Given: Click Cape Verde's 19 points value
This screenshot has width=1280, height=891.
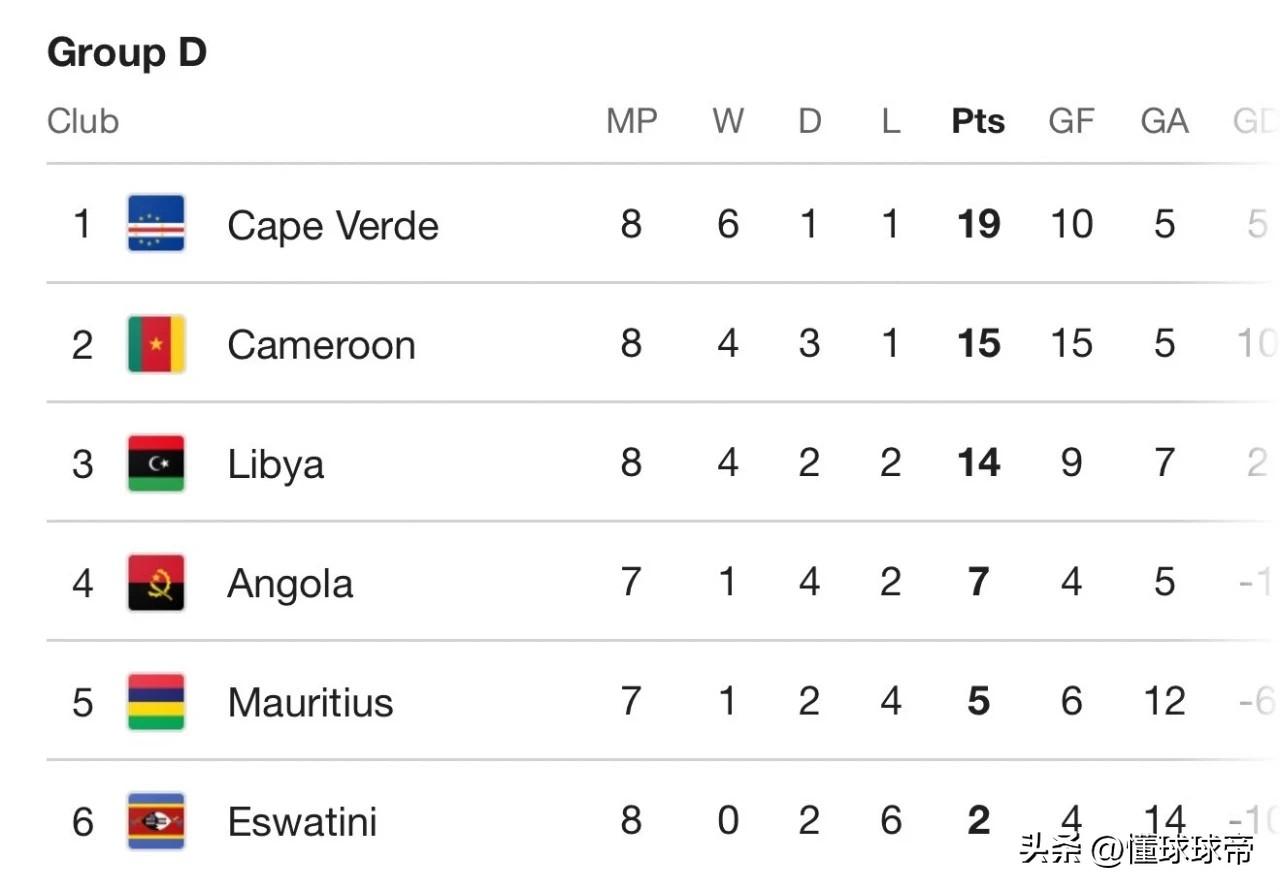Looking at the screenshot, I should [x=978, y=224].
